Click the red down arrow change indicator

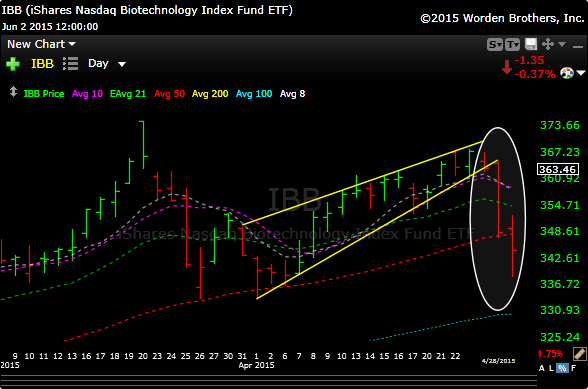tap(507, 67)
